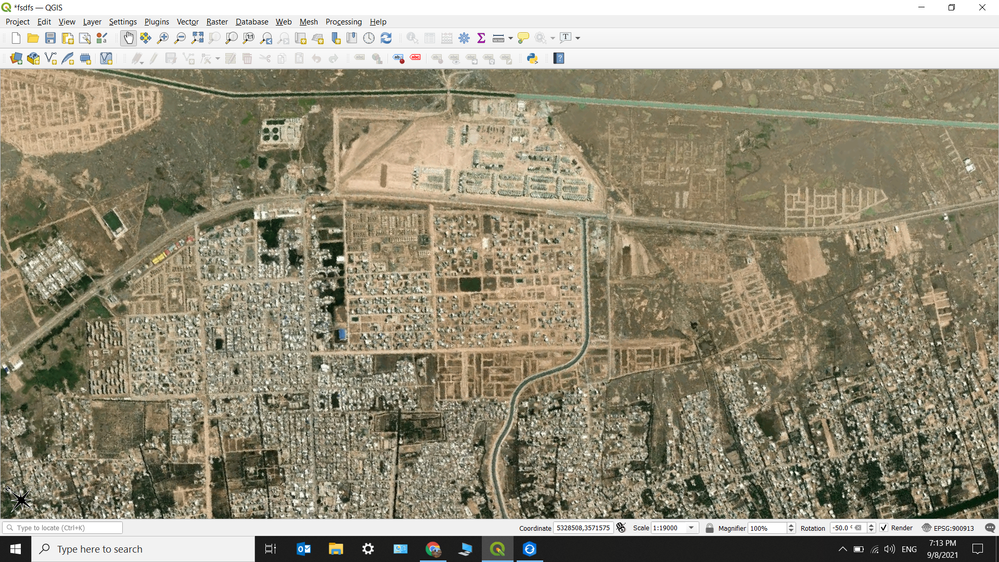Image resolution: width=999 pixels, height=562 pixels.
Task: Open the Processing menu
Action: (x=343, y=21)
